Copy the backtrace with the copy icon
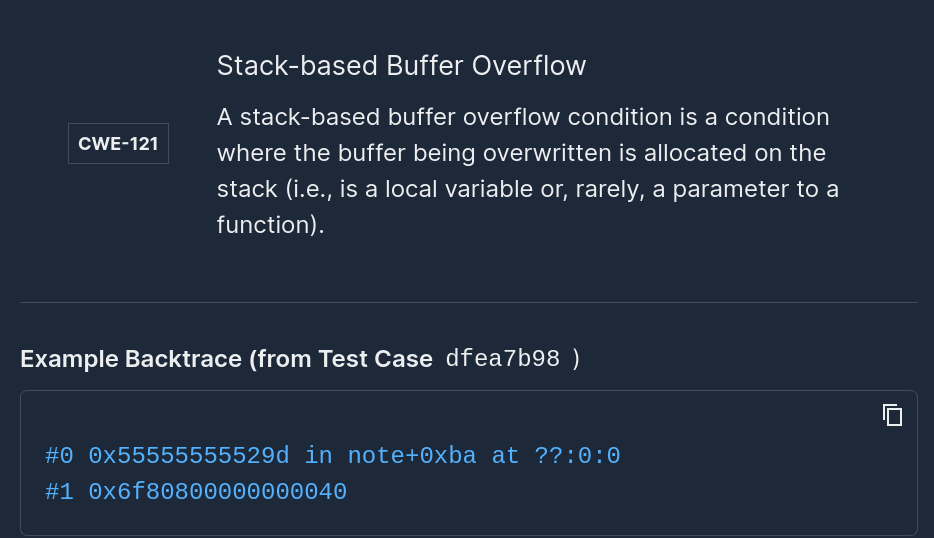Viewport: 934px width, 538px height. [x=892, y=415]
